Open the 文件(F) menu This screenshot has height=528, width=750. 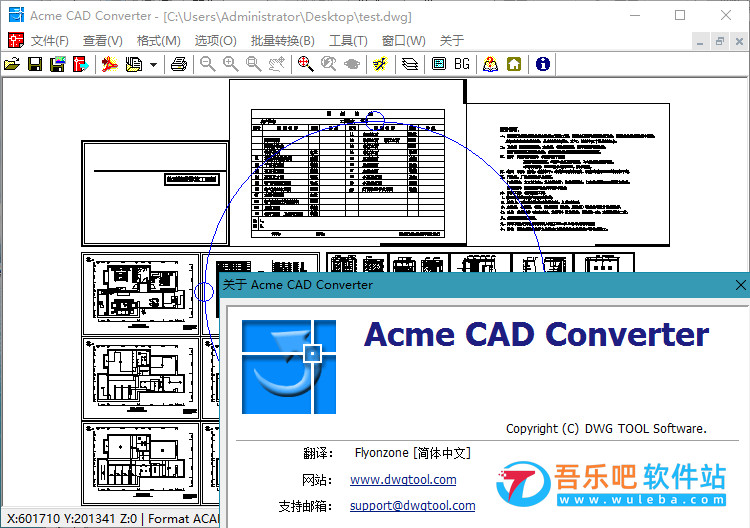tap(50, 41)
